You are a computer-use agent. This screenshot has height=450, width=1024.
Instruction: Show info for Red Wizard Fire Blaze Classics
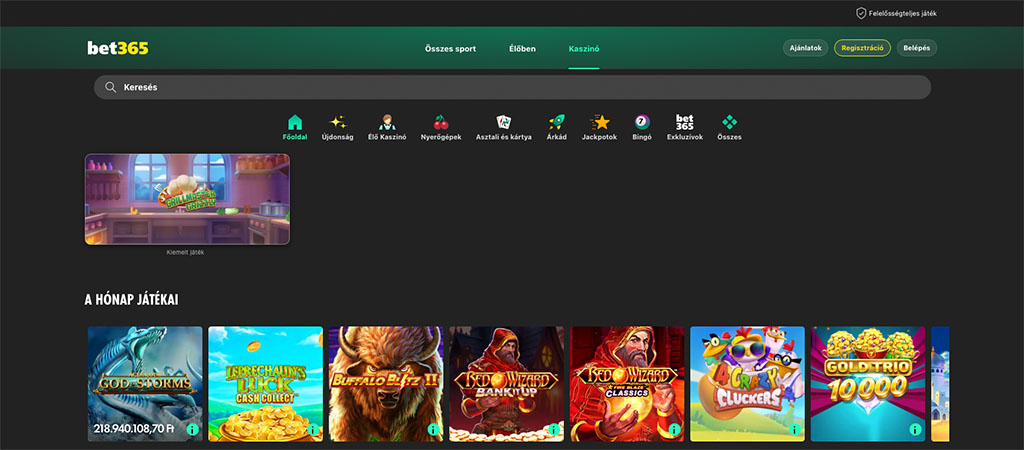(x=675, y=429)
